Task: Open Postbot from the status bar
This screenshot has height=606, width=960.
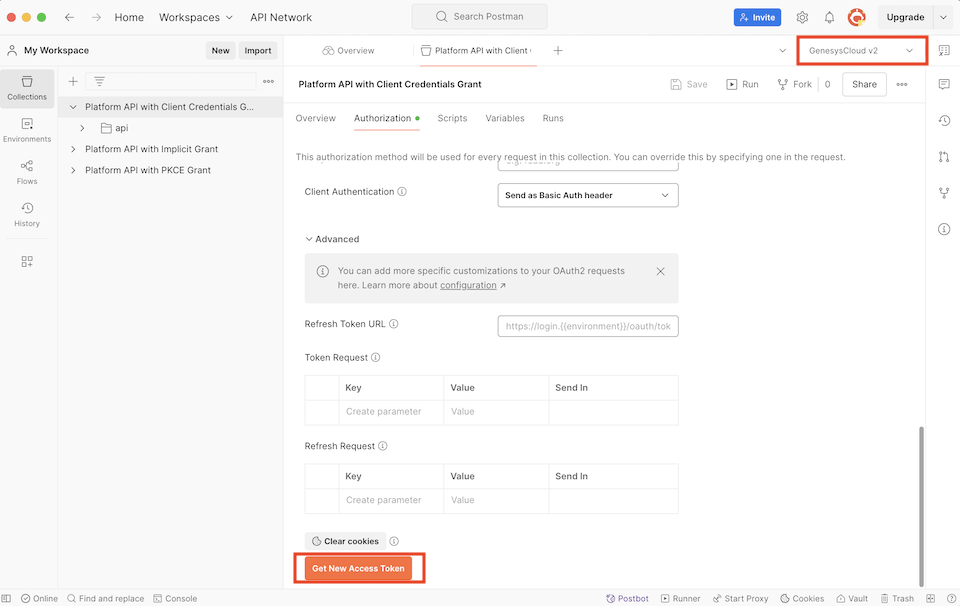Action: point(627,598)
